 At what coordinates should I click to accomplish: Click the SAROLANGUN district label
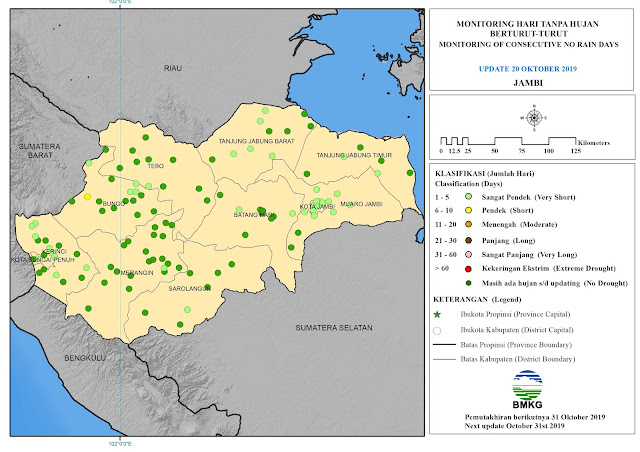click(190, 288)
